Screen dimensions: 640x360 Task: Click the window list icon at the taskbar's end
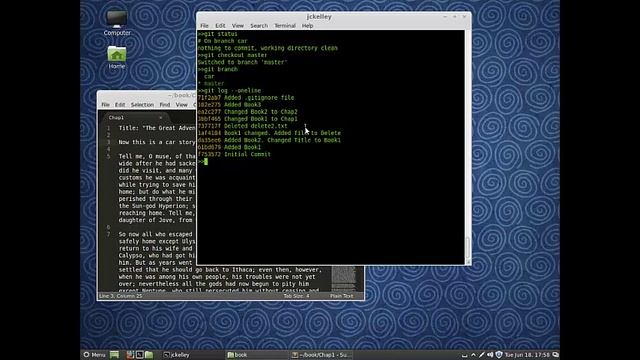point(555,355)
